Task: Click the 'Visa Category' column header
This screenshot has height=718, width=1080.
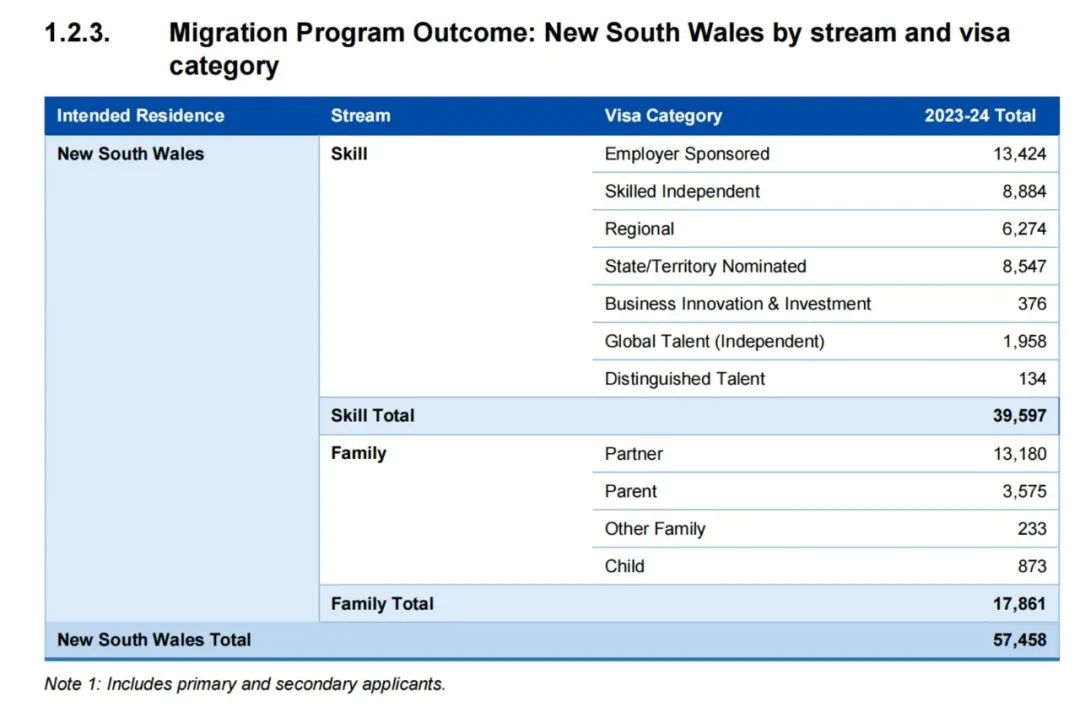Action: pos(663,116)
